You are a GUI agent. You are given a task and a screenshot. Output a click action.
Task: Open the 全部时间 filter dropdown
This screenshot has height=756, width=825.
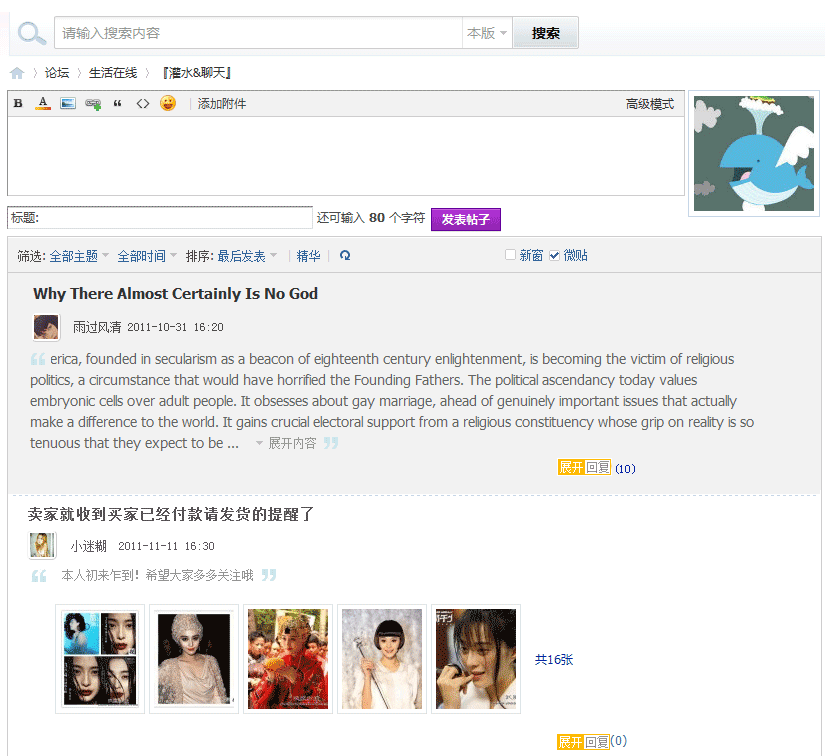click(x=147, y=256)
